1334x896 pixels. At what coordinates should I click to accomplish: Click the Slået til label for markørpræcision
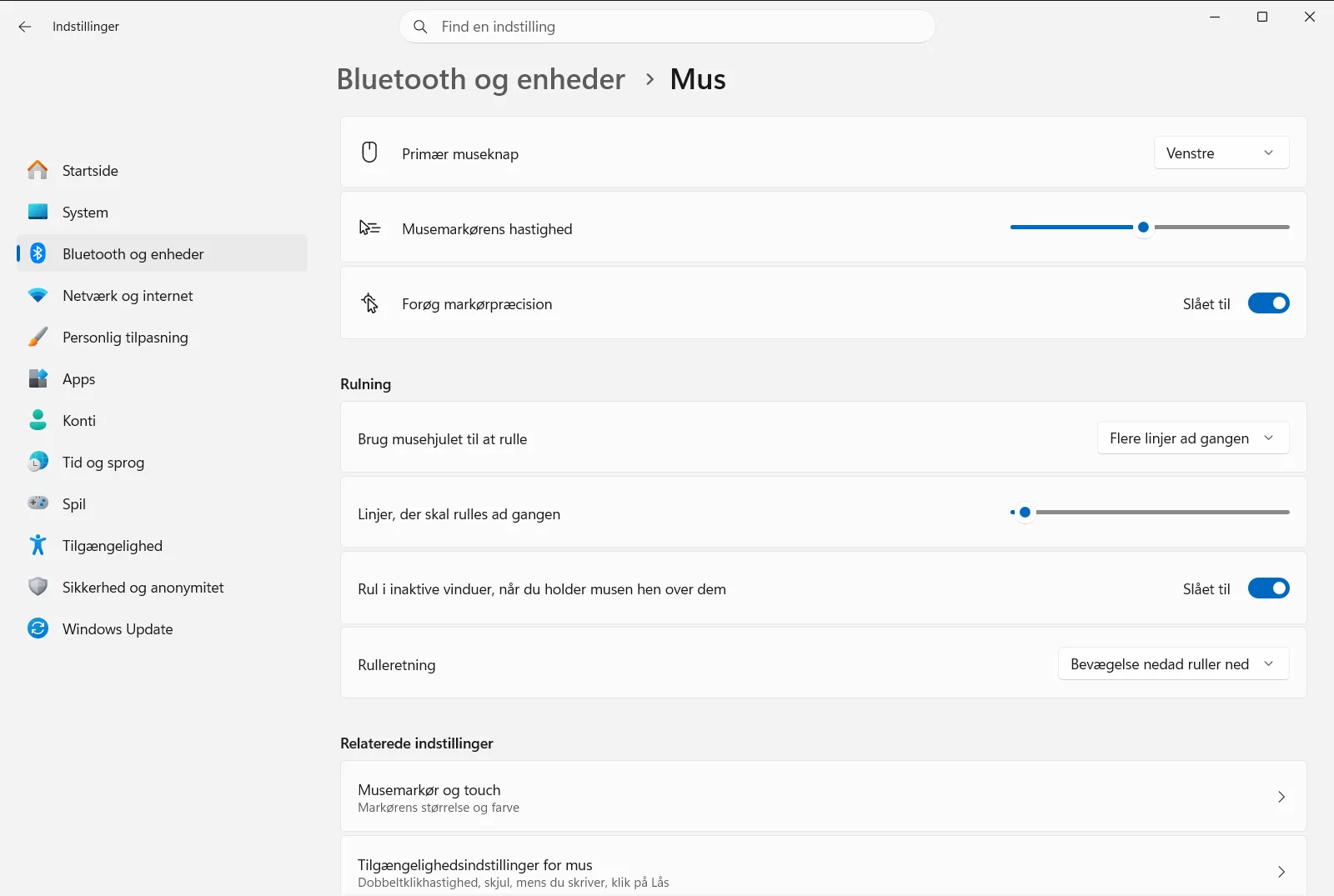(x=1206, y=303)
